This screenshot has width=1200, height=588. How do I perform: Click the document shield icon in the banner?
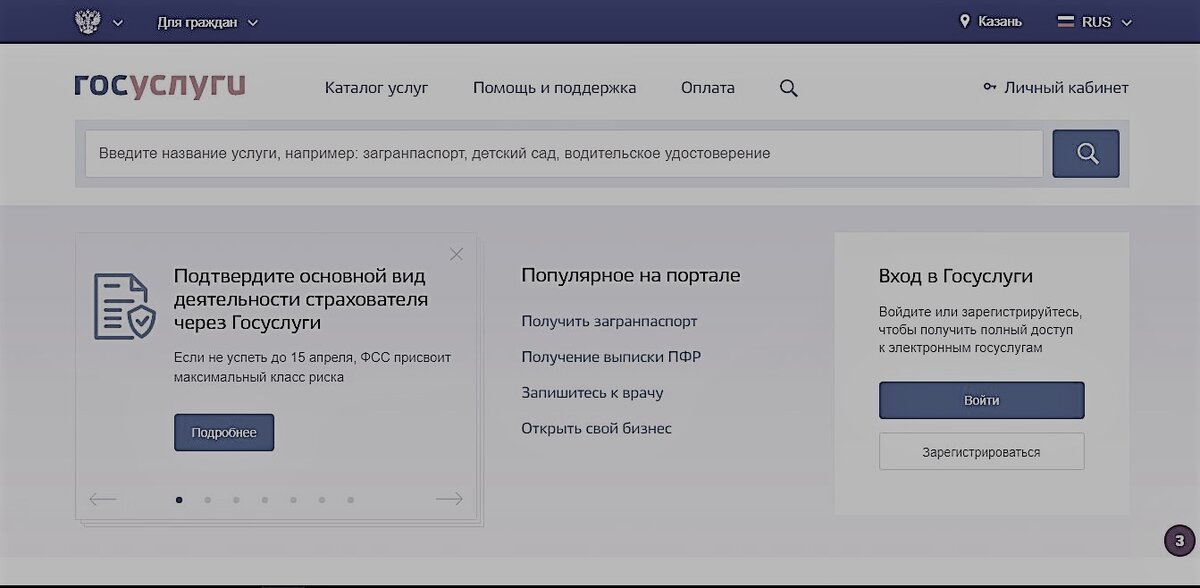pos(124,306)
